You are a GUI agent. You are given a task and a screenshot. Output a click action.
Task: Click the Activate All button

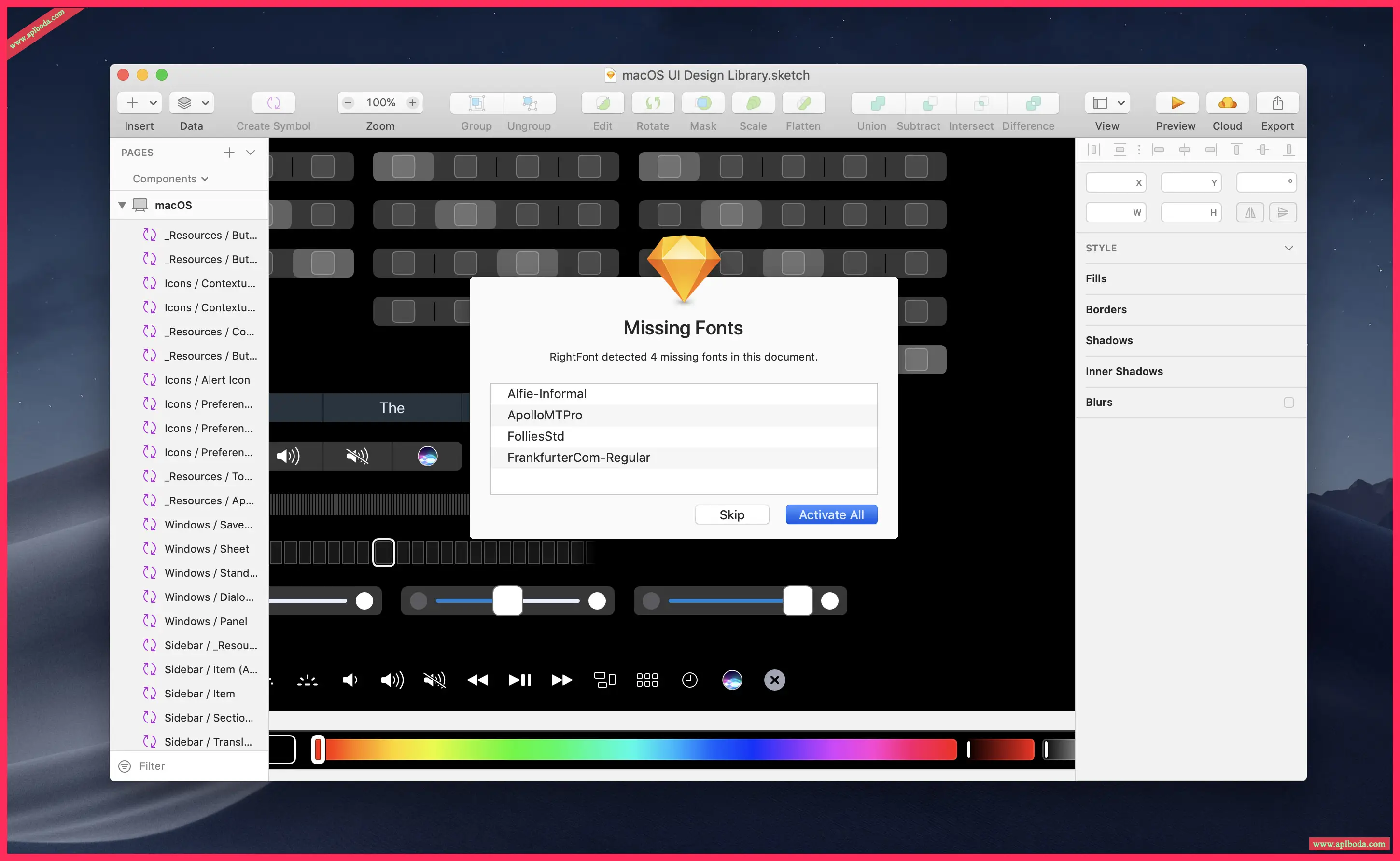831,515
